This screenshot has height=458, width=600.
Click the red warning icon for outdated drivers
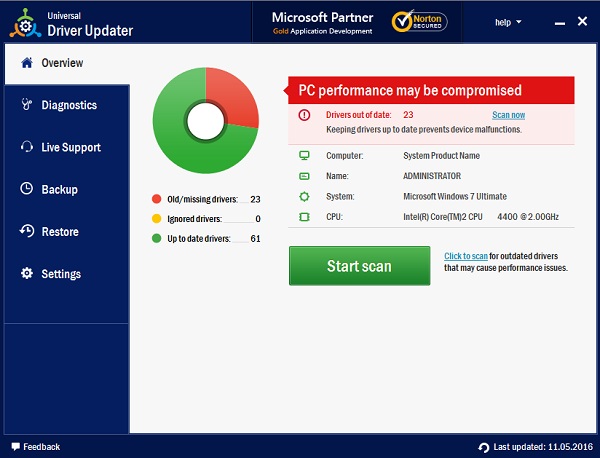(304, 115)
